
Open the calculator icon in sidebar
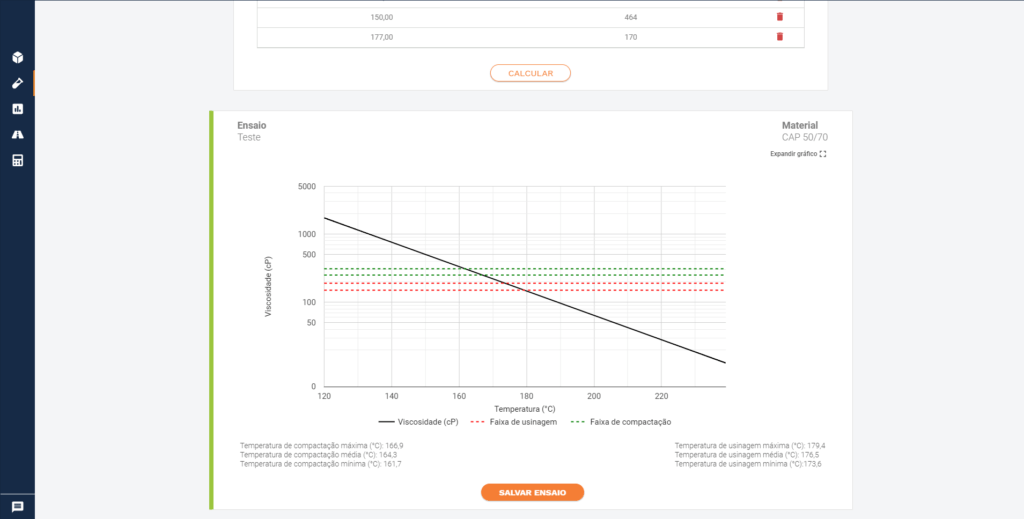pos(17,160)
